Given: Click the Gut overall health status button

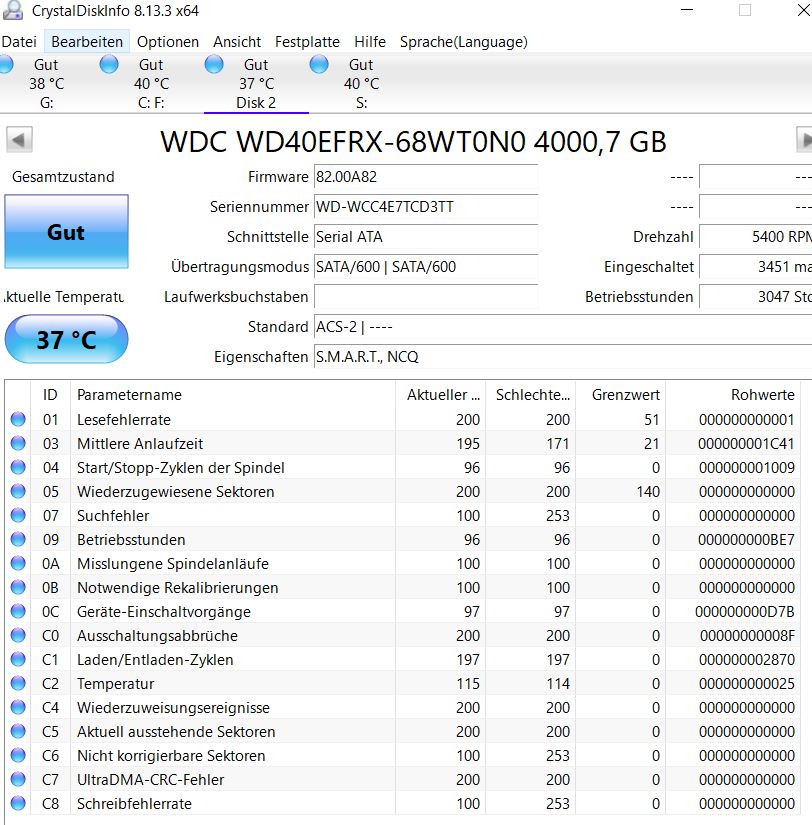Looking at the screenshot, I should point(66,232).
